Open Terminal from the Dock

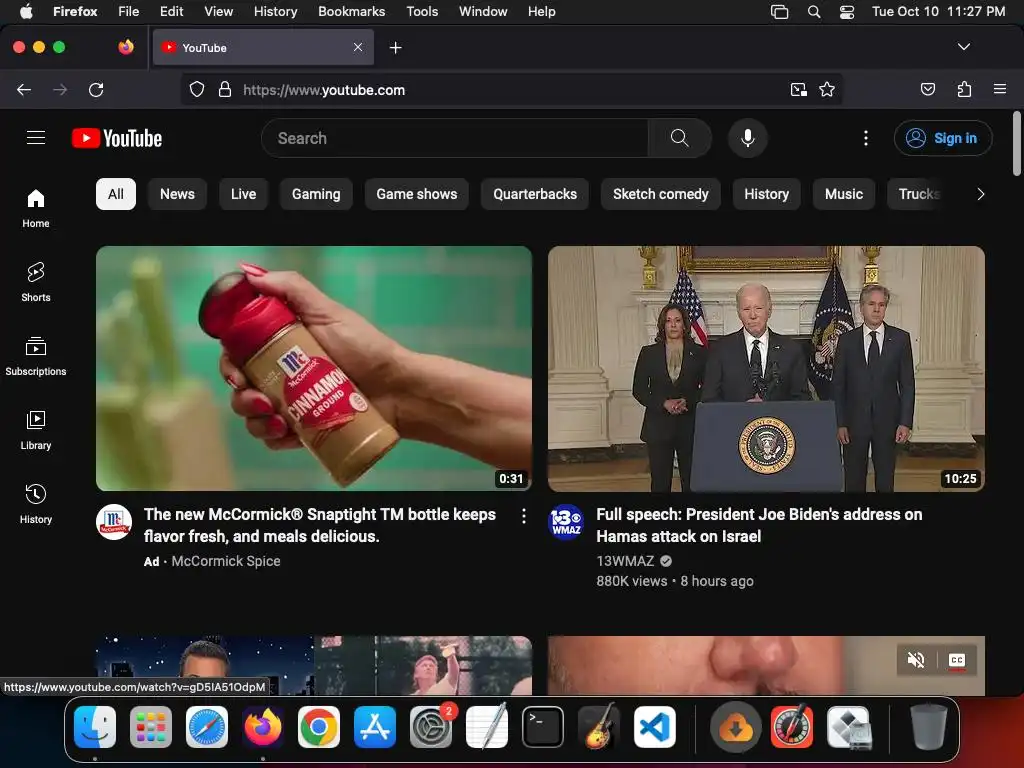point(543,727)
